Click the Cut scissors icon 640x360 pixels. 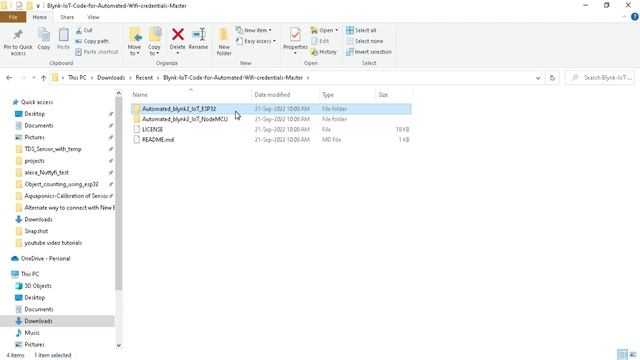79,30
